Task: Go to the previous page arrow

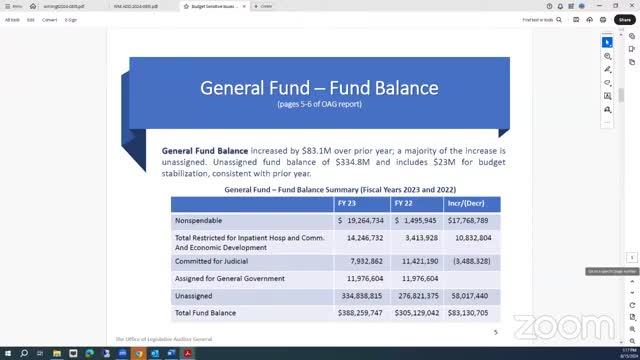Action: (x=632, y=282)
